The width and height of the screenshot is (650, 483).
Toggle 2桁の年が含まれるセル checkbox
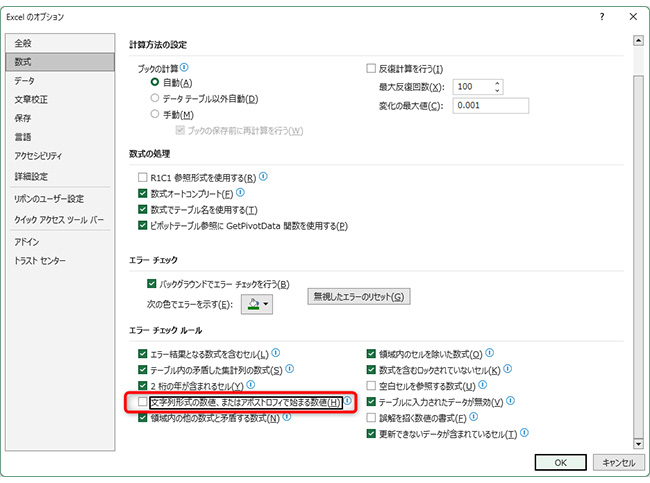tap(143, 386)
